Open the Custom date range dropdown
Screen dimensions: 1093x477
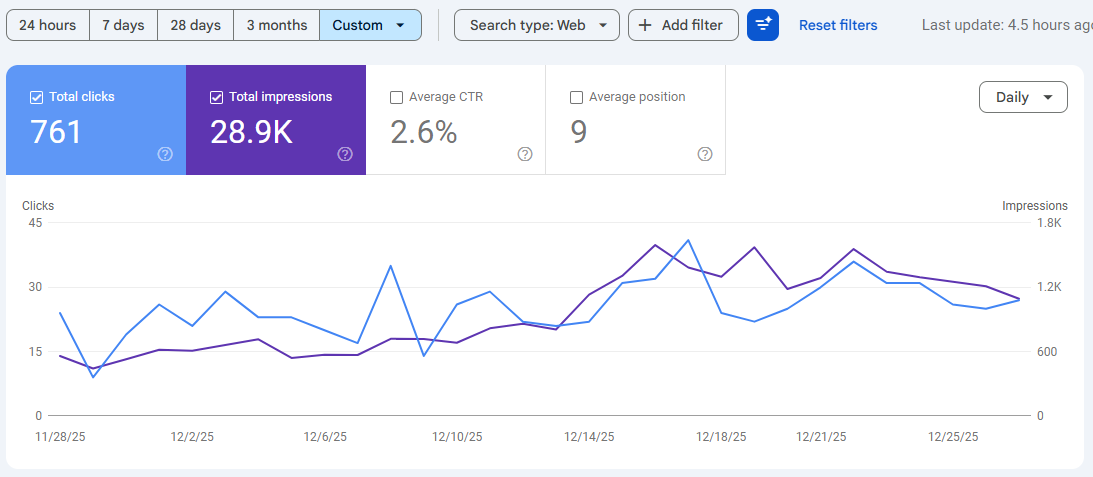pyautogui.click(x=370, y=25)
